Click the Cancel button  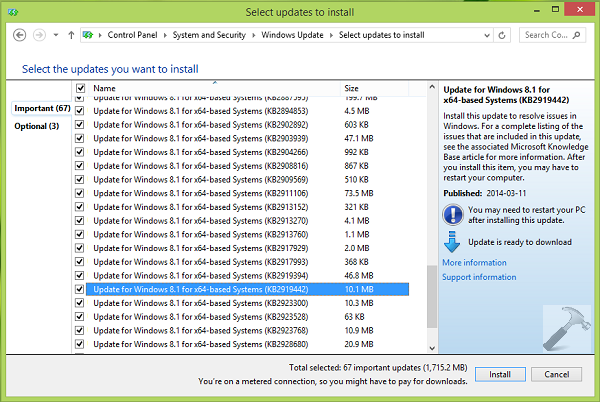[x=557, y=374]
